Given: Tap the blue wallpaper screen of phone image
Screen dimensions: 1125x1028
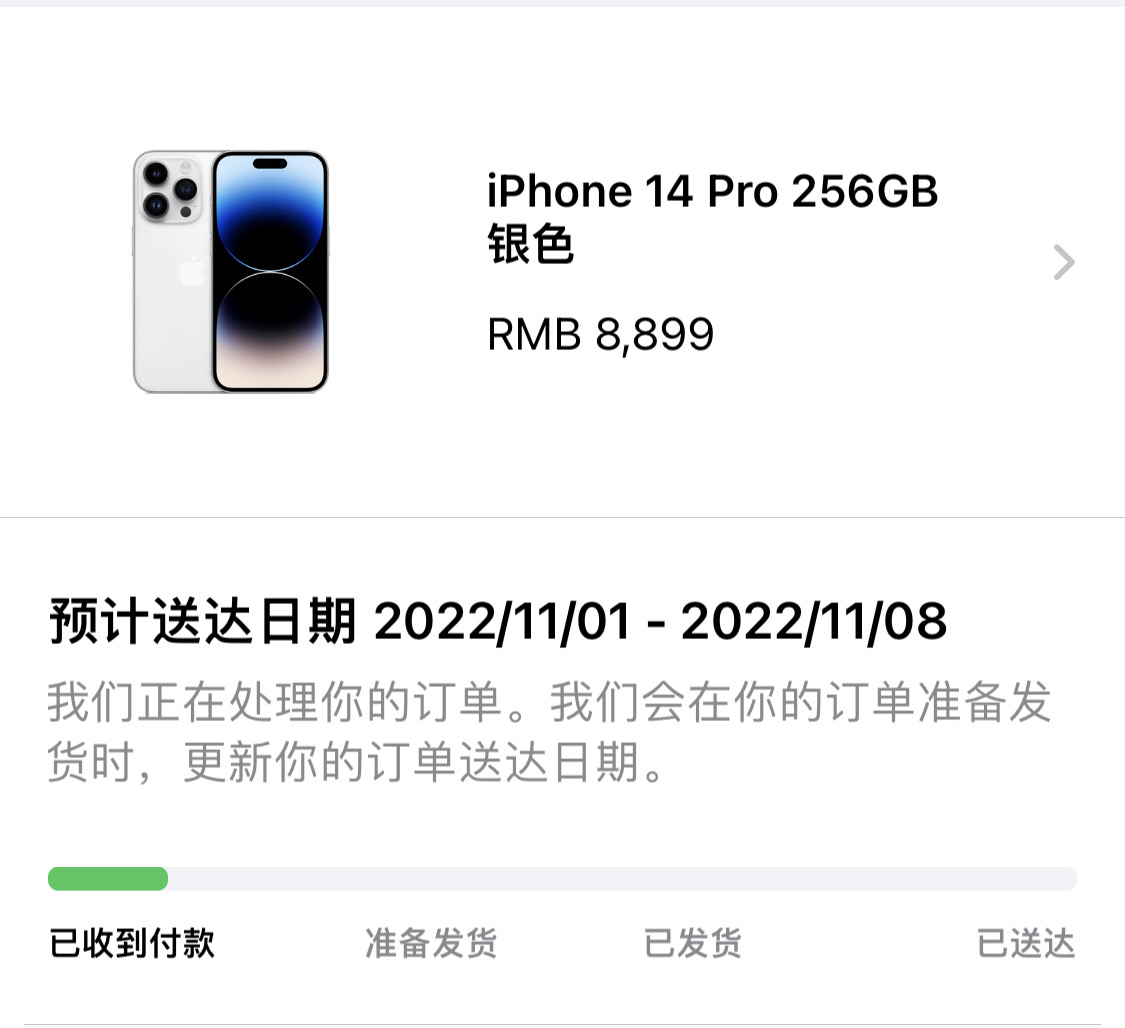Looking at the screenshot, I should [x=270, y=271].
